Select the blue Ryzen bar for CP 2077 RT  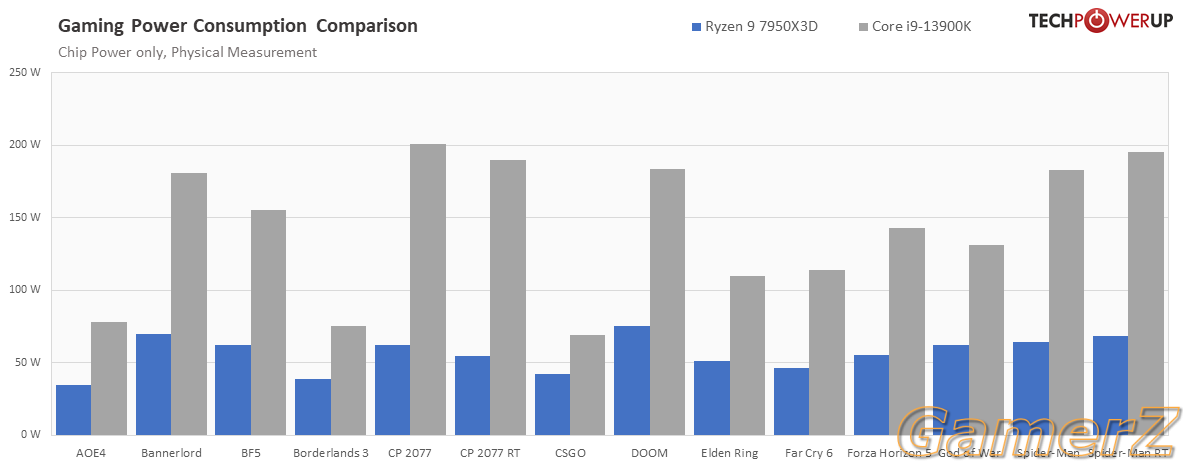472,395
